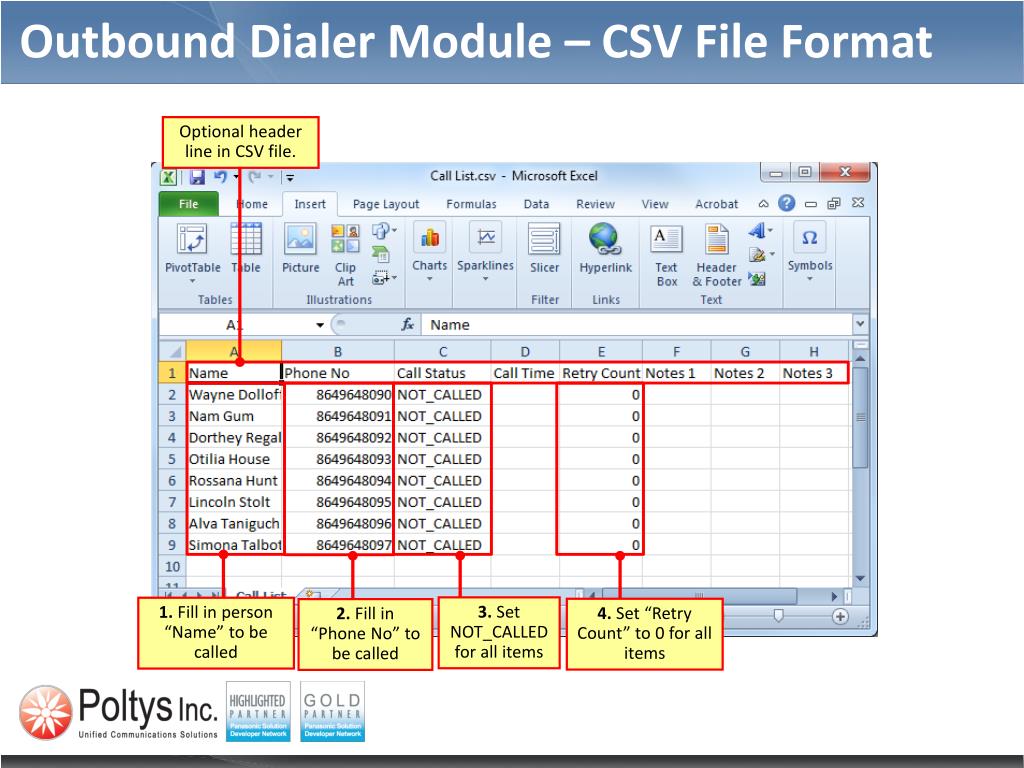The height and width of the screenshot is (768, 1024).
Task: Select column B header
Action: pyautogui.click(x=338, y=351)
